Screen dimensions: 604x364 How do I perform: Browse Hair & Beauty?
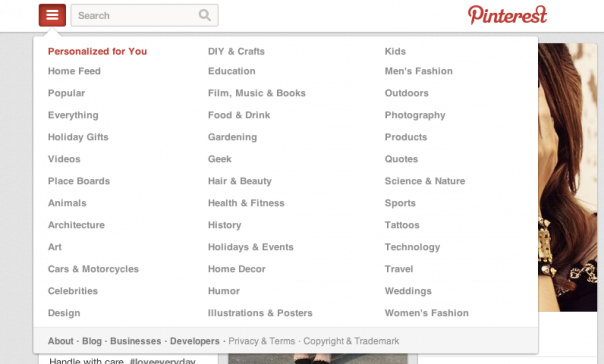click(240, 181)
